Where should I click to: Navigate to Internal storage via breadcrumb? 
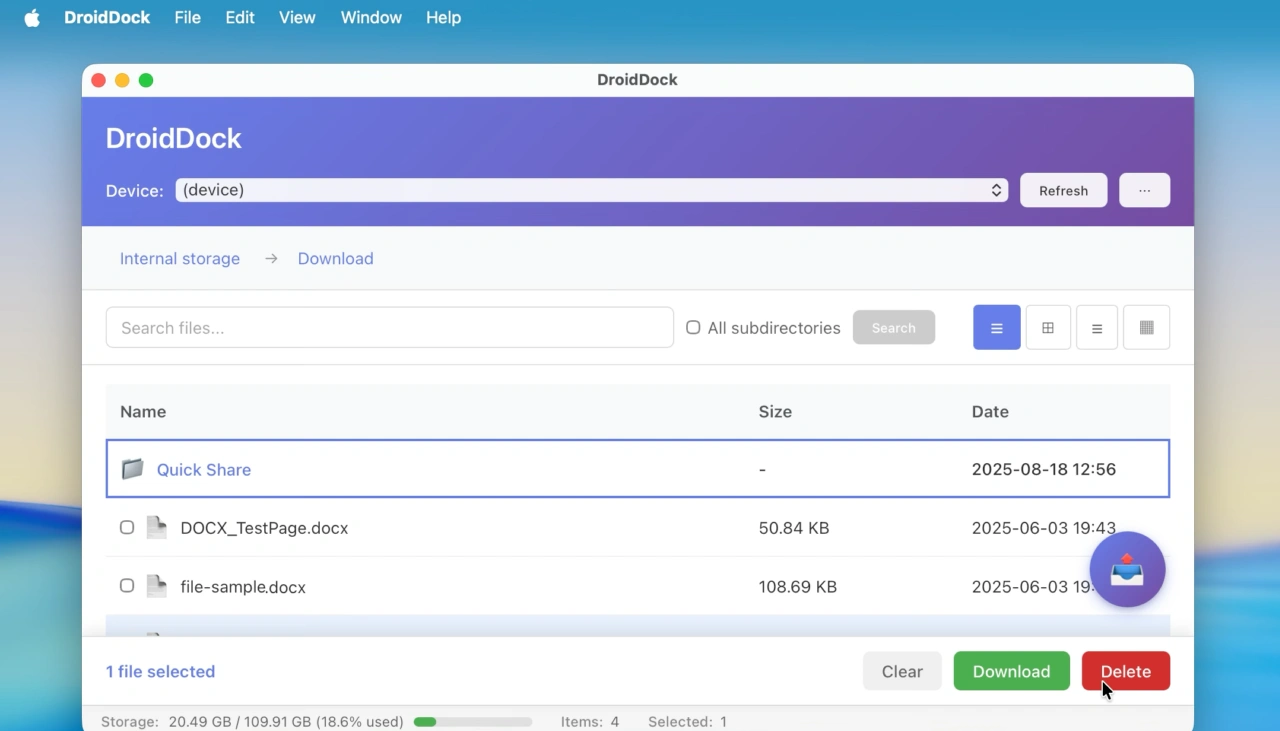tap(179, 258)
